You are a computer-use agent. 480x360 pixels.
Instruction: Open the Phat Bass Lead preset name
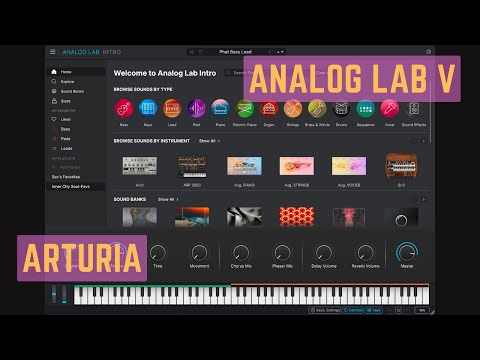[x=235, y=52]
